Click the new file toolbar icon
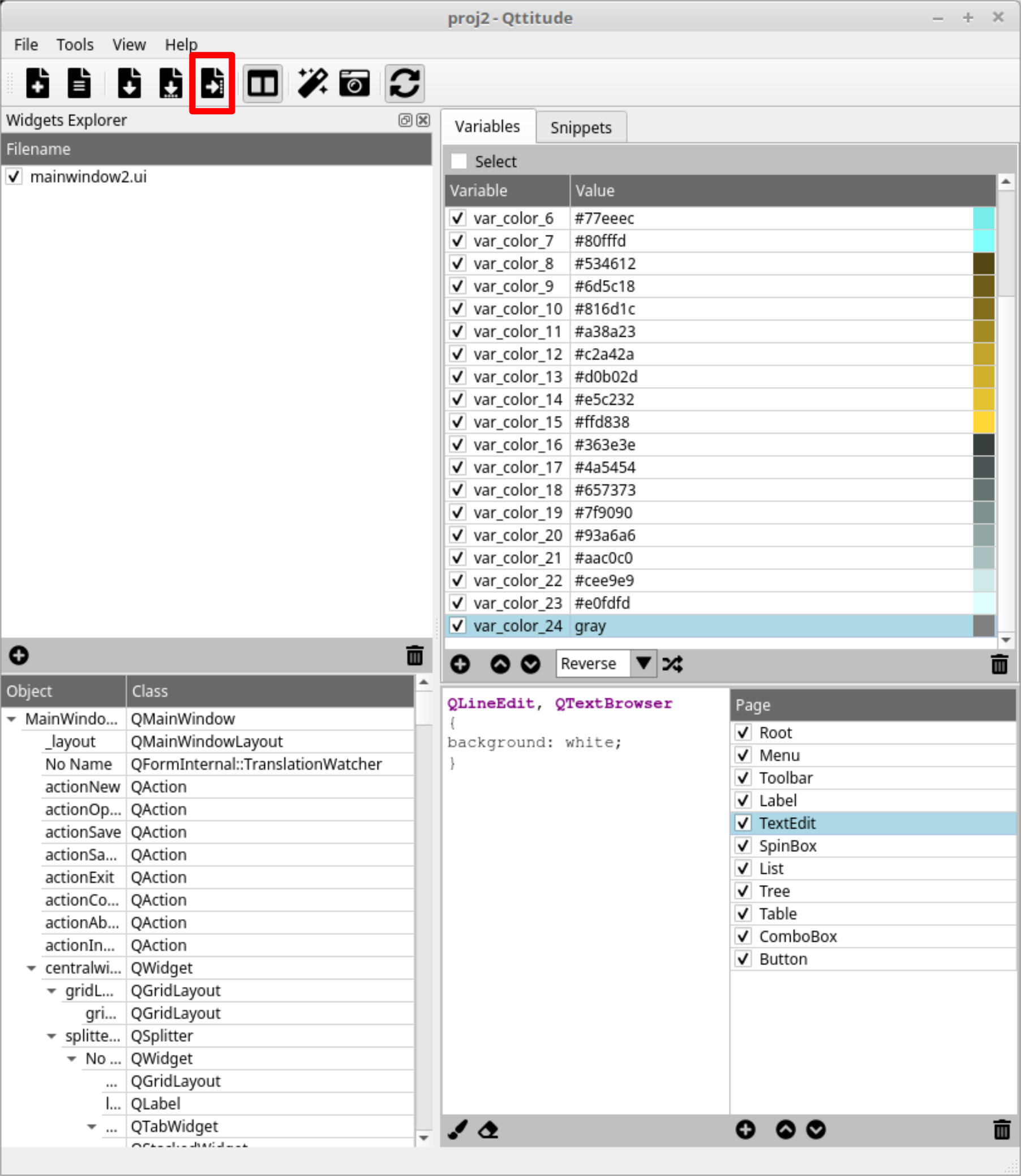This screenshot has width=1021, height=1176. 37,83
